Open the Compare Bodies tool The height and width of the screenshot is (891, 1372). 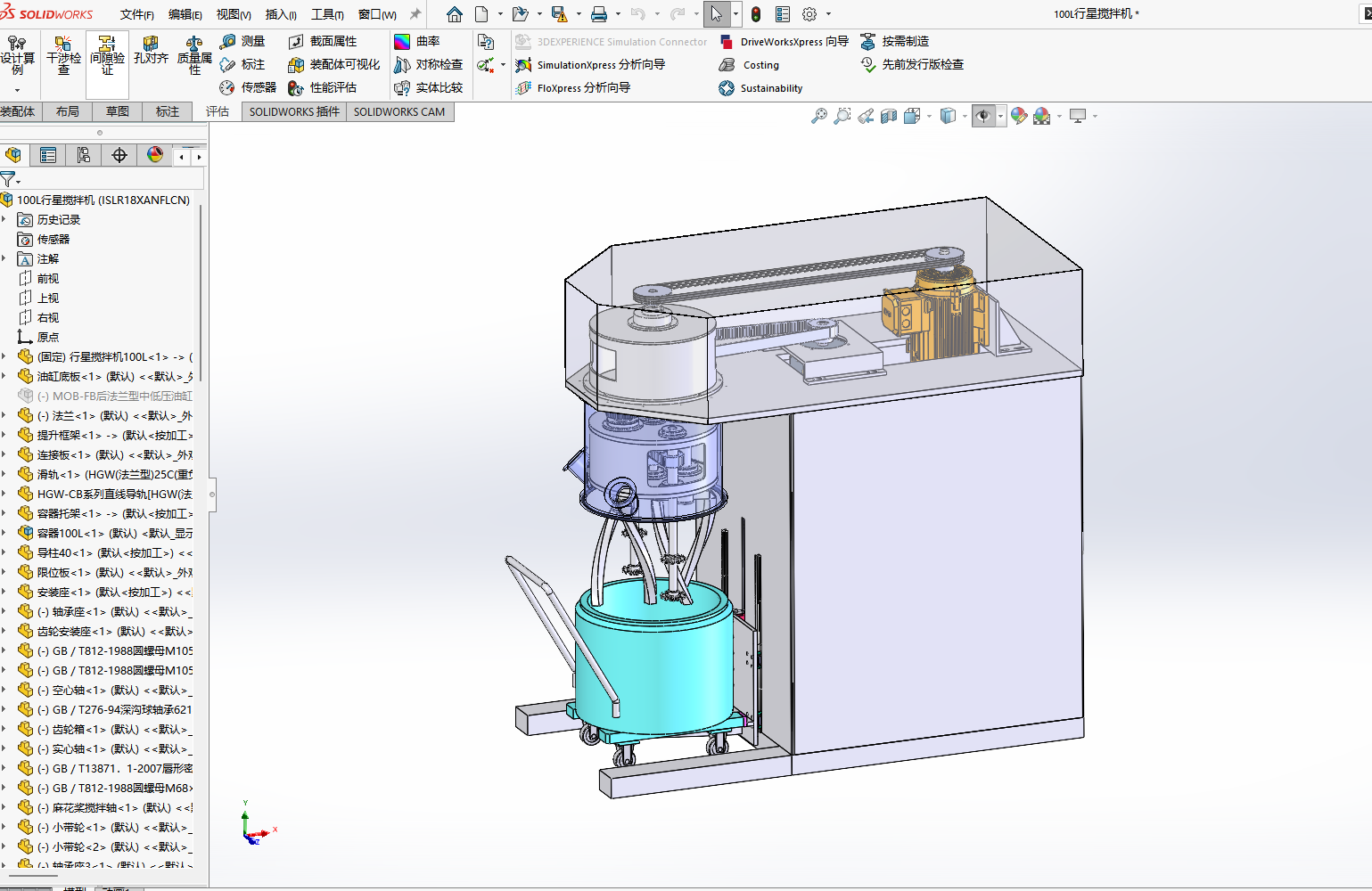pos(429,87)
